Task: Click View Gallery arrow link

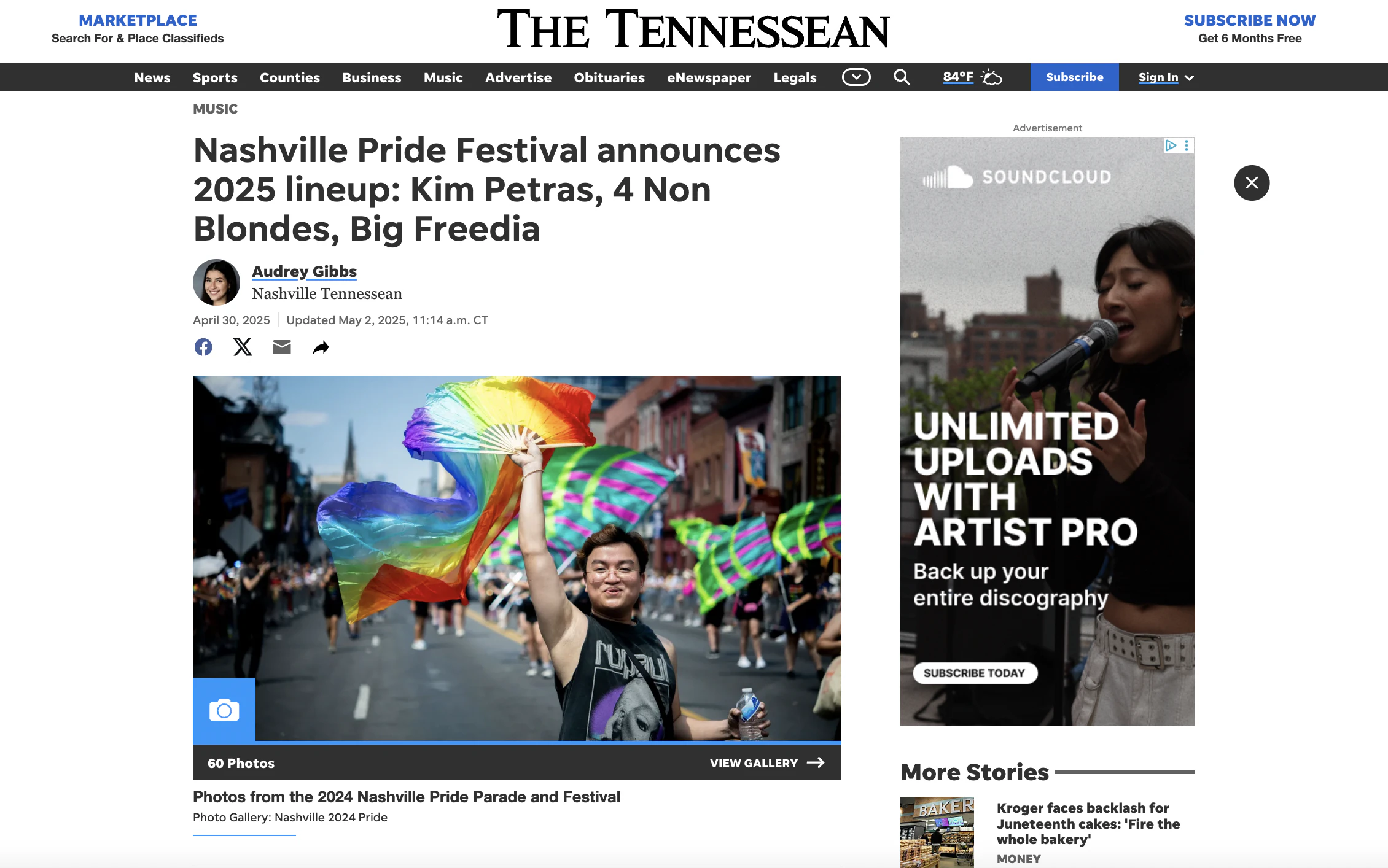Action: click(x=767, y=763)
